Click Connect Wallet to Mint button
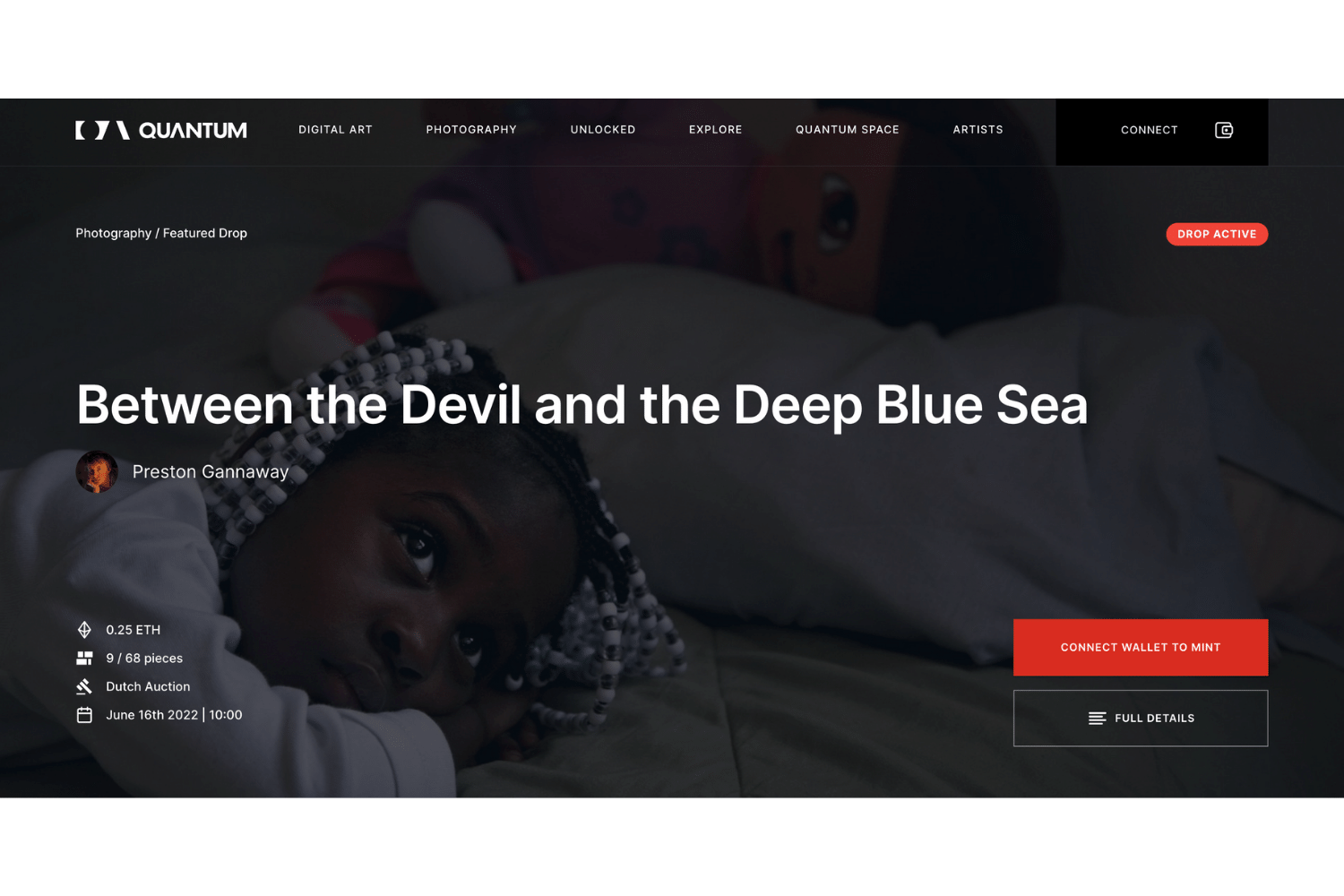Screen dimensions: 1344x896 (x=1141, y=647)
